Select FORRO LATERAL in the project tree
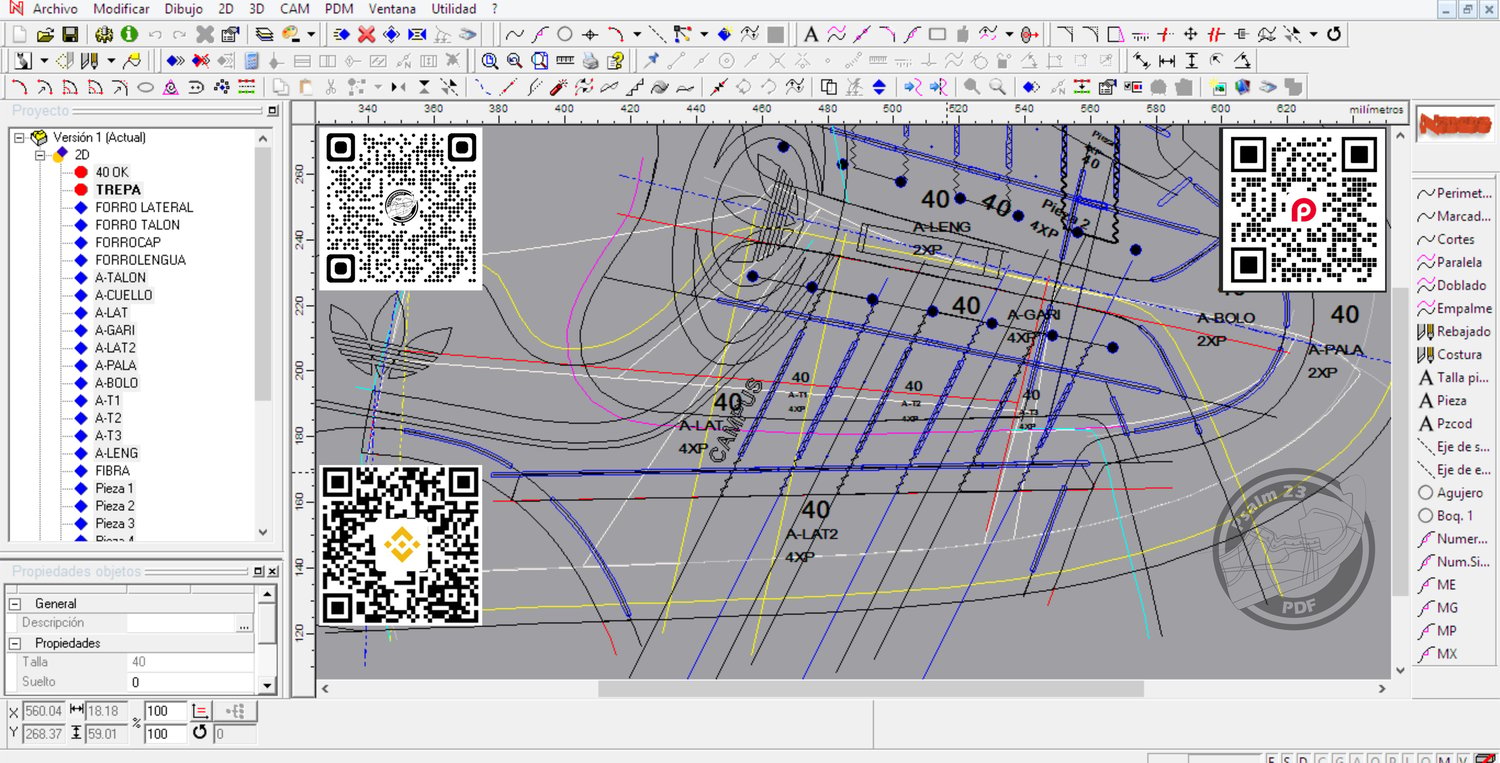Viewport: 1500px width, 763px height. (x=144, y=207)
